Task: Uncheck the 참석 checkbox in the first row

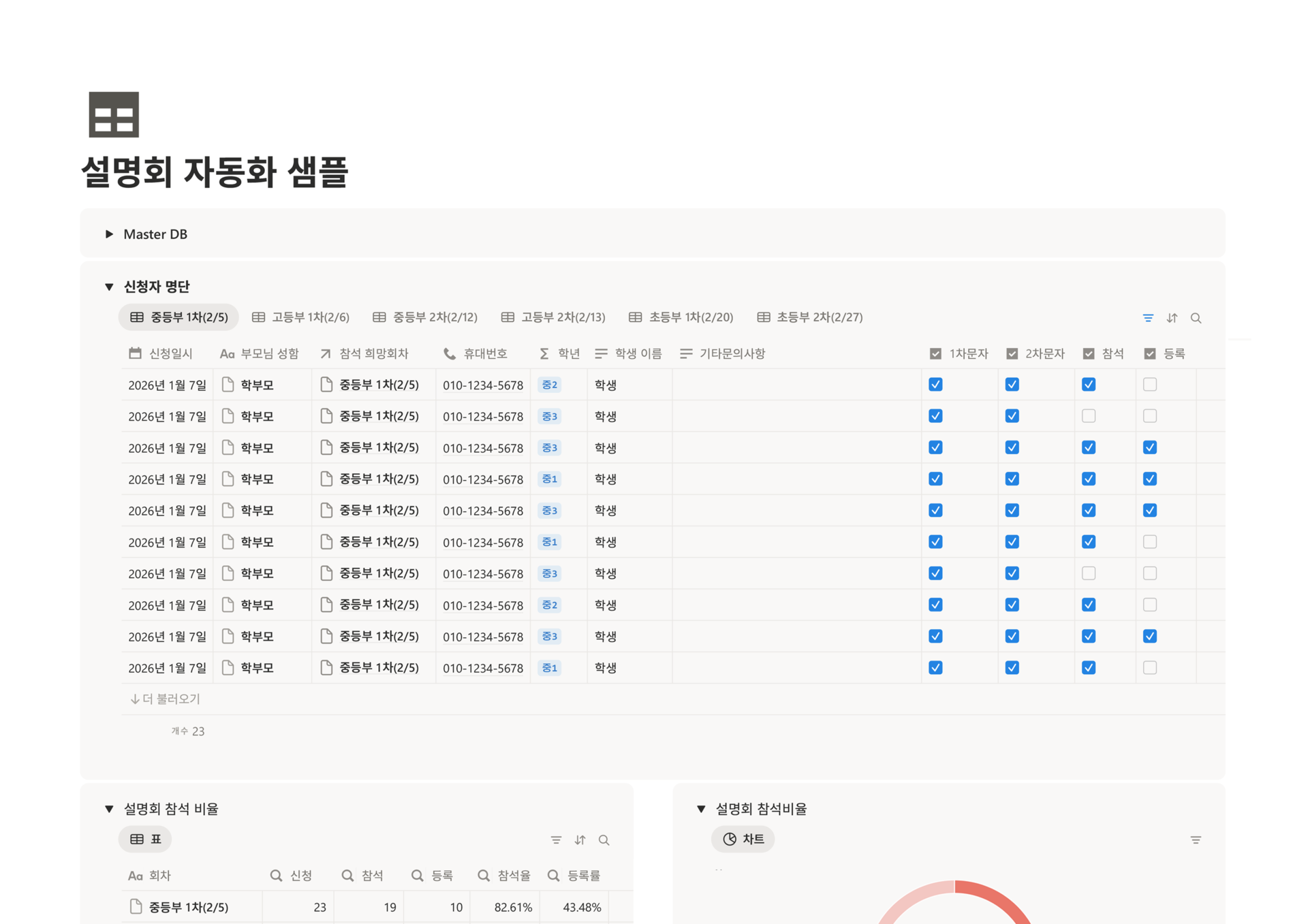Action: (x=1089, y=384)
